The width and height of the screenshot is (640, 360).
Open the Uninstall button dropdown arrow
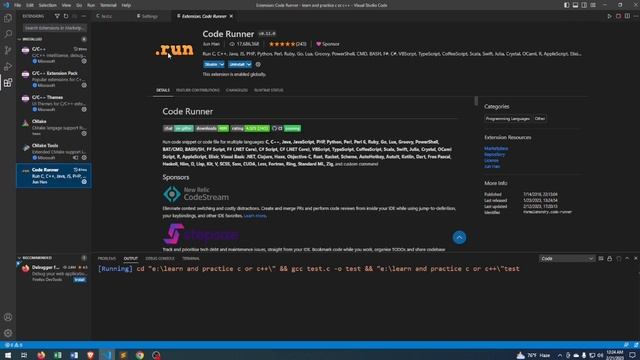249,64
